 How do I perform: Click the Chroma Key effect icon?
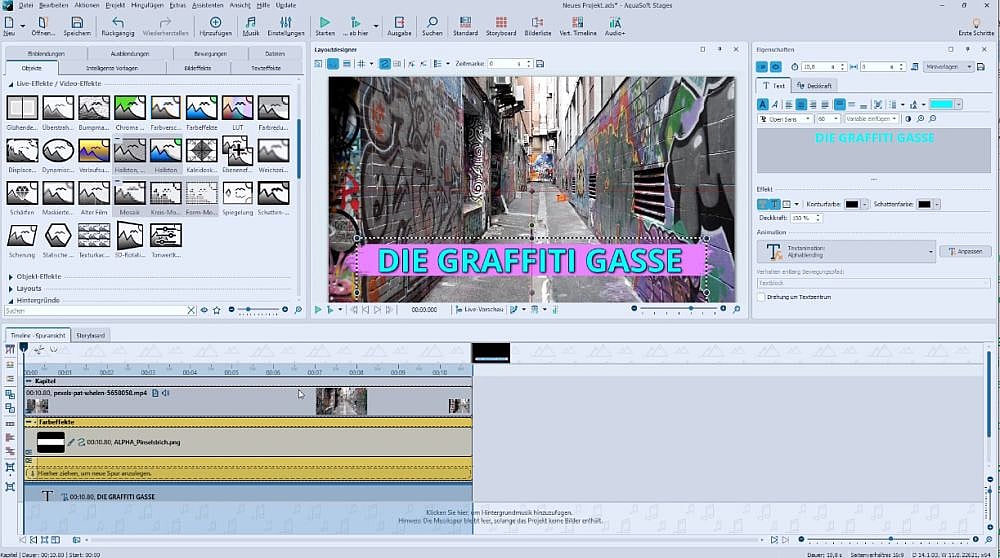[129, 107]
